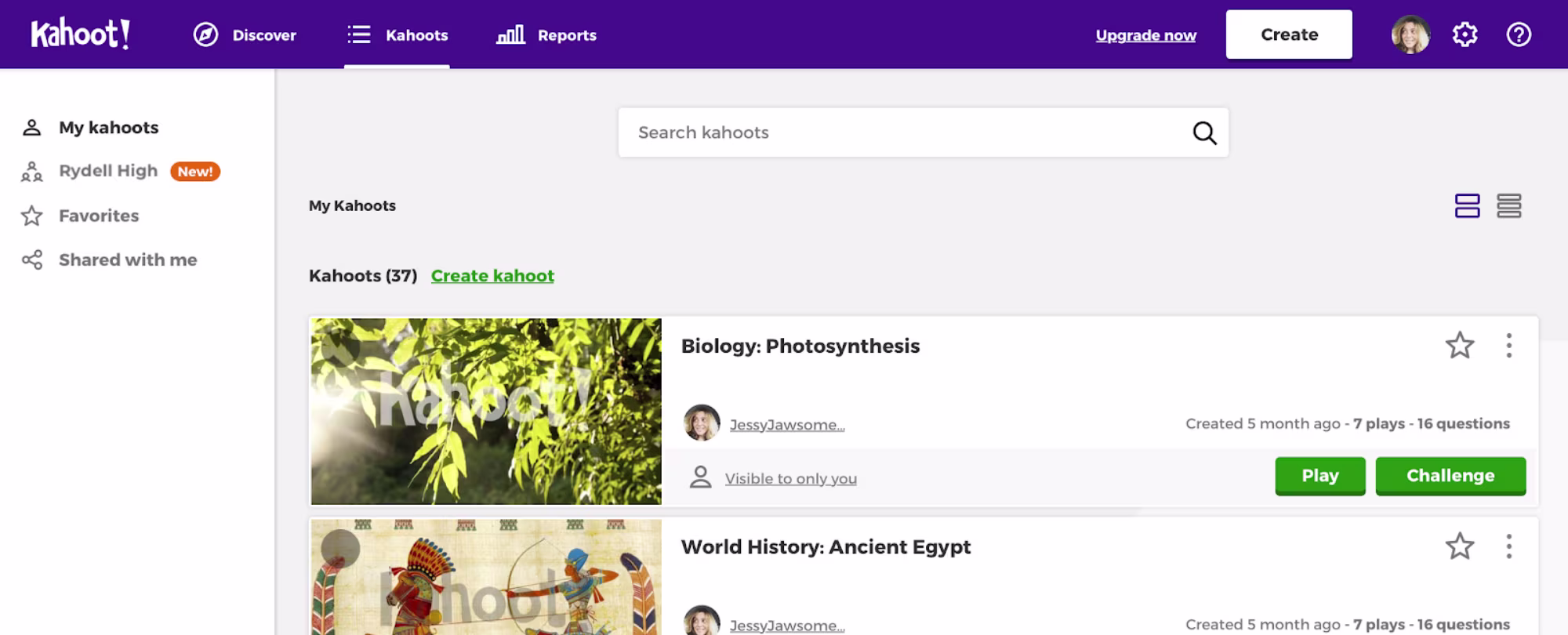1568x635 pixels.
Task: Favorite the Biology: Photosynthesis kahoot
Action: coord(1460,345)
